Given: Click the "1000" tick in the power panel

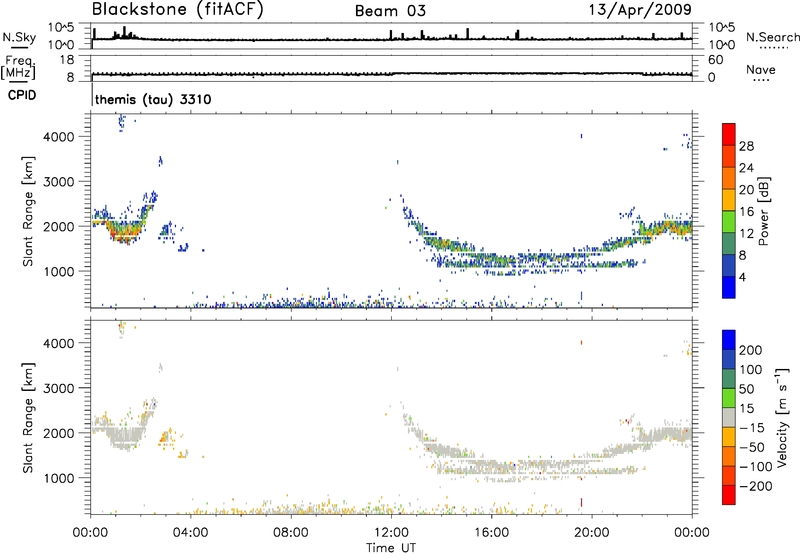Looking at the screenshot, I should [x=58, y=271].
